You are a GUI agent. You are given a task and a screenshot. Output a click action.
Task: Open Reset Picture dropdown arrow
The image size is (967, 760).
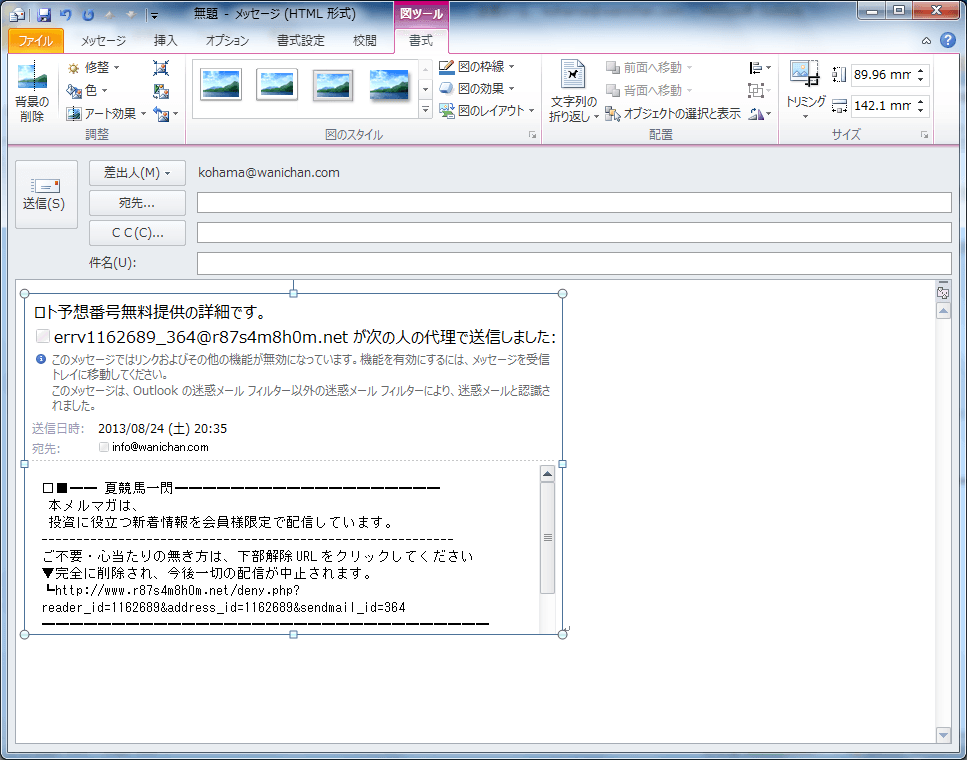[x=176, y=114]
